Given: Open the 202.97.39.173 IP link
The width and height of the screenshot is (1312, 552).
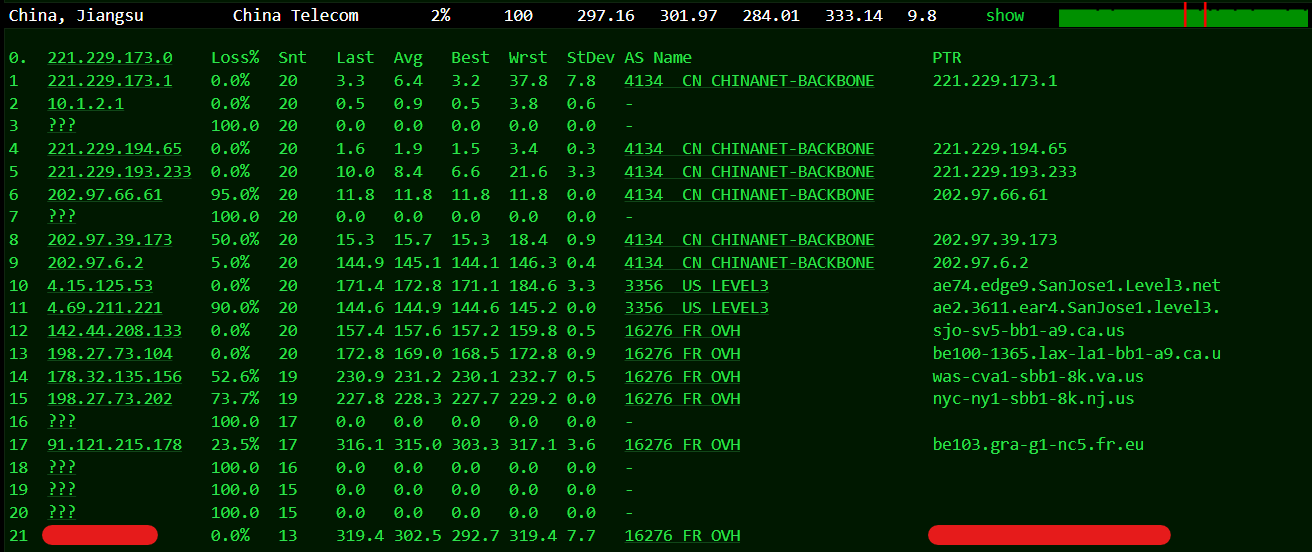Looking at the screenshot, I should click(x=110, y=240).
